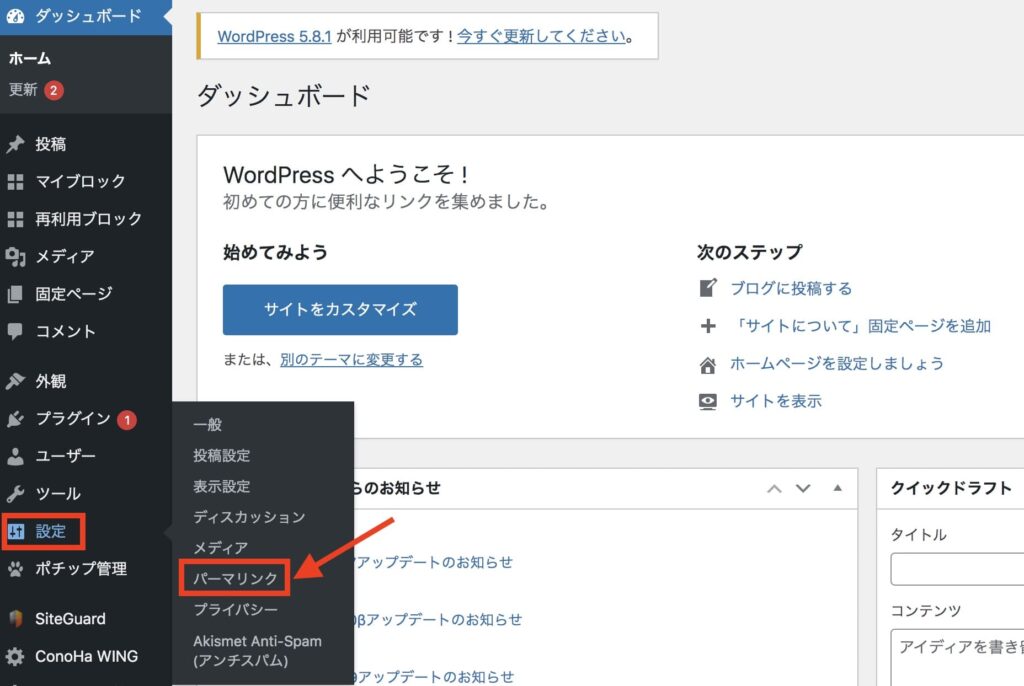Click the SiteGuard shield icon
1024x686 pixels.
point(16,618)
